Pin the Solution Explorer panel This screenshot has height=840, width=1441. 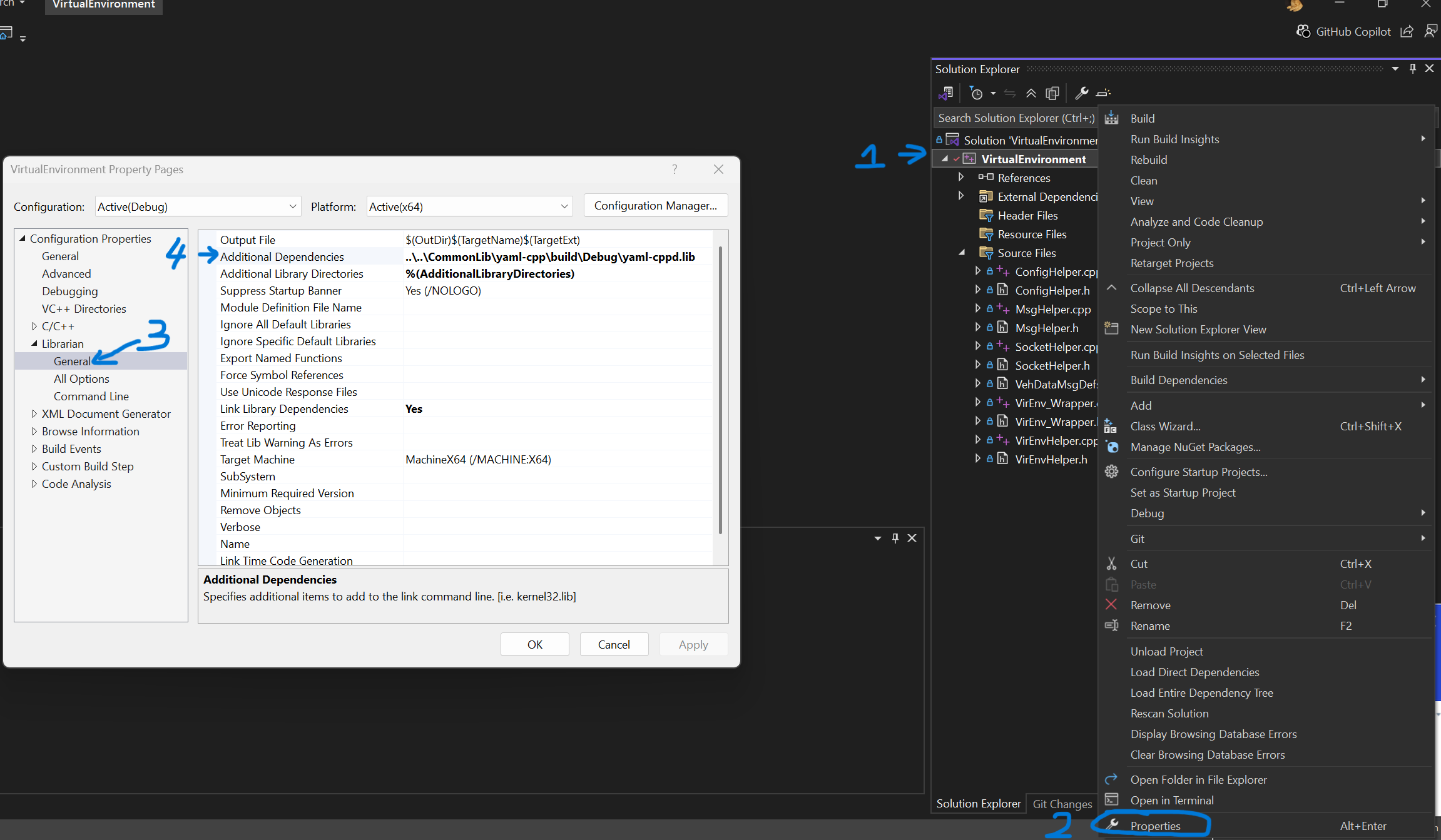(1412, 69)
